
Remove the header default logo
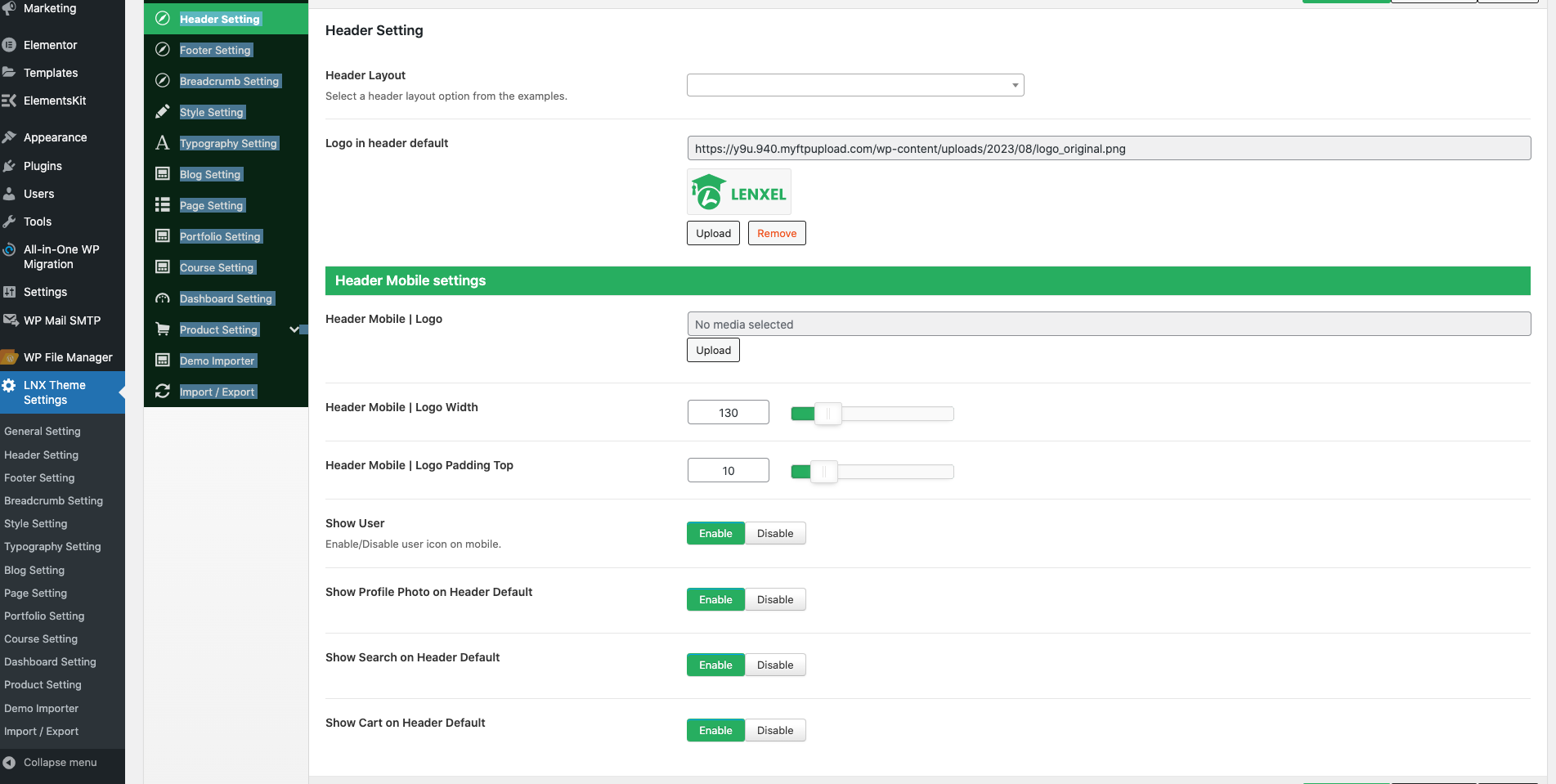(x=777, y=233)
